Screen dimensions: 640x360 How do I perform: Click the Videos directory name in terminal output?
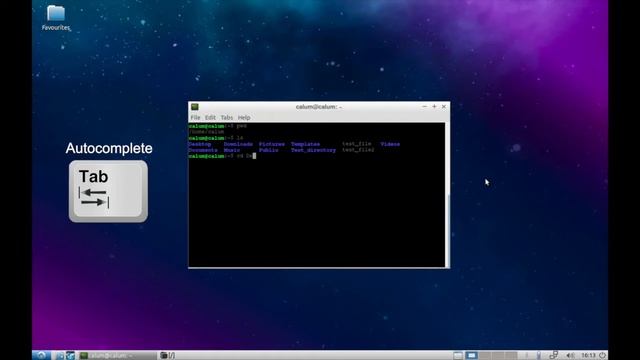[x=390, y=144]
